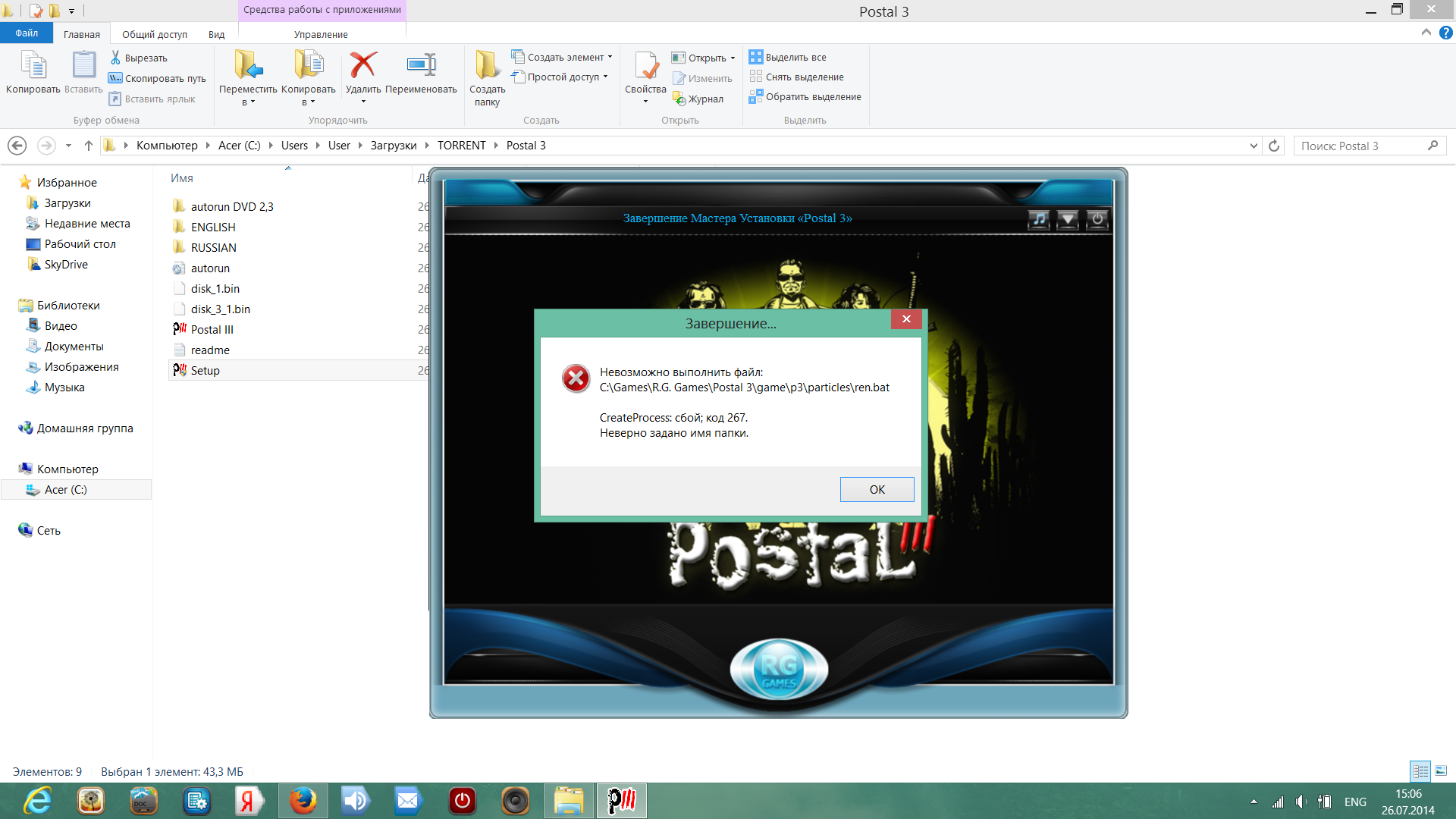Click the Переименовать ribbon icon

[x=421, y=66]
